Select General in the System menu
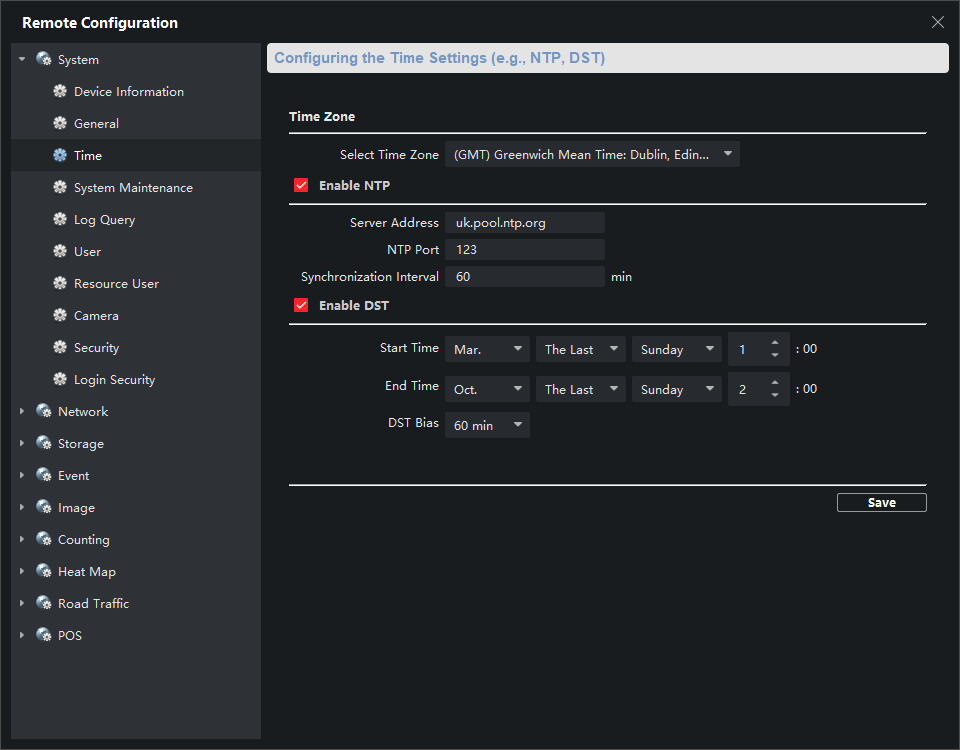Viewport: 960px width, 750px height. point(96,124)
